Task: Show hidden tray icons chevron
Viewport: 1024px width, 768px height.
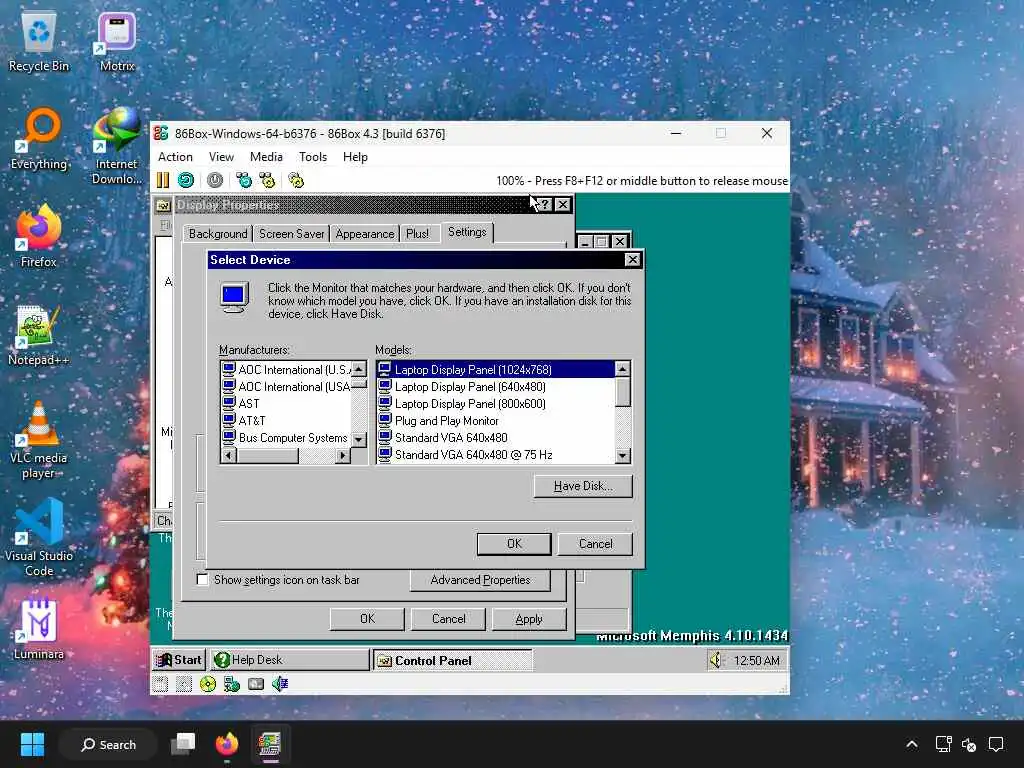Action: pos(912,744)
